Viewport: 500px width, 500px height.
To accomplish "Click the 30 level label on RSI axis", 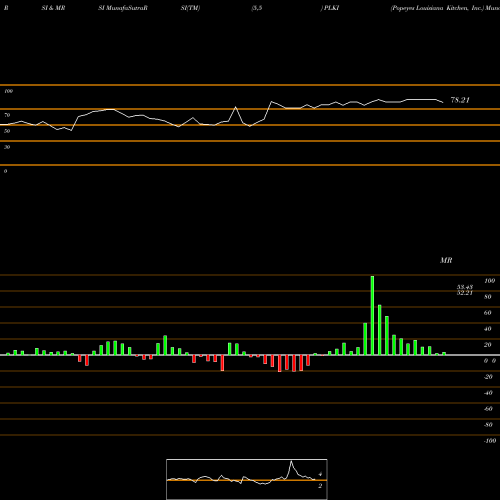I will click(x=7, y=147).
